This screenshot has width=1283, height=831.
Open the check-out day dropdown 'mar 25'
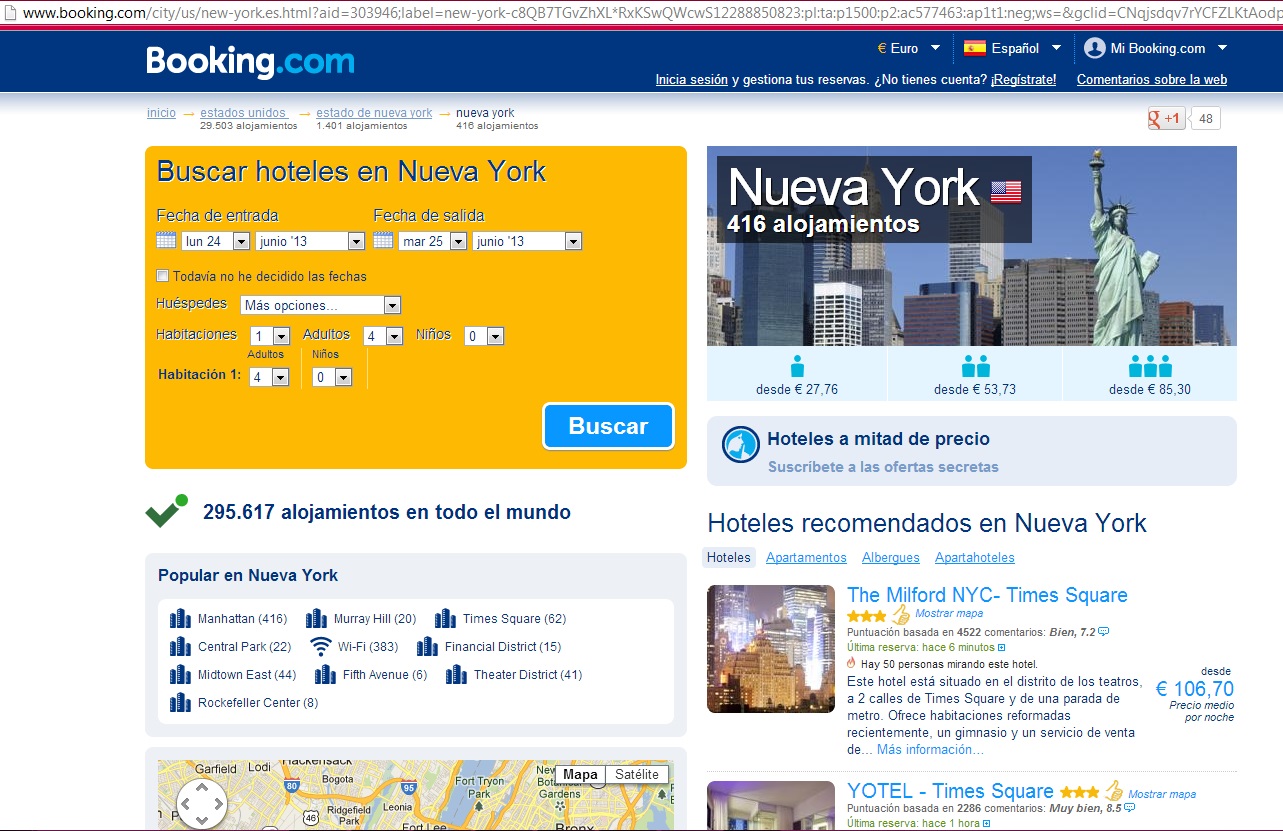pos(432,241)
